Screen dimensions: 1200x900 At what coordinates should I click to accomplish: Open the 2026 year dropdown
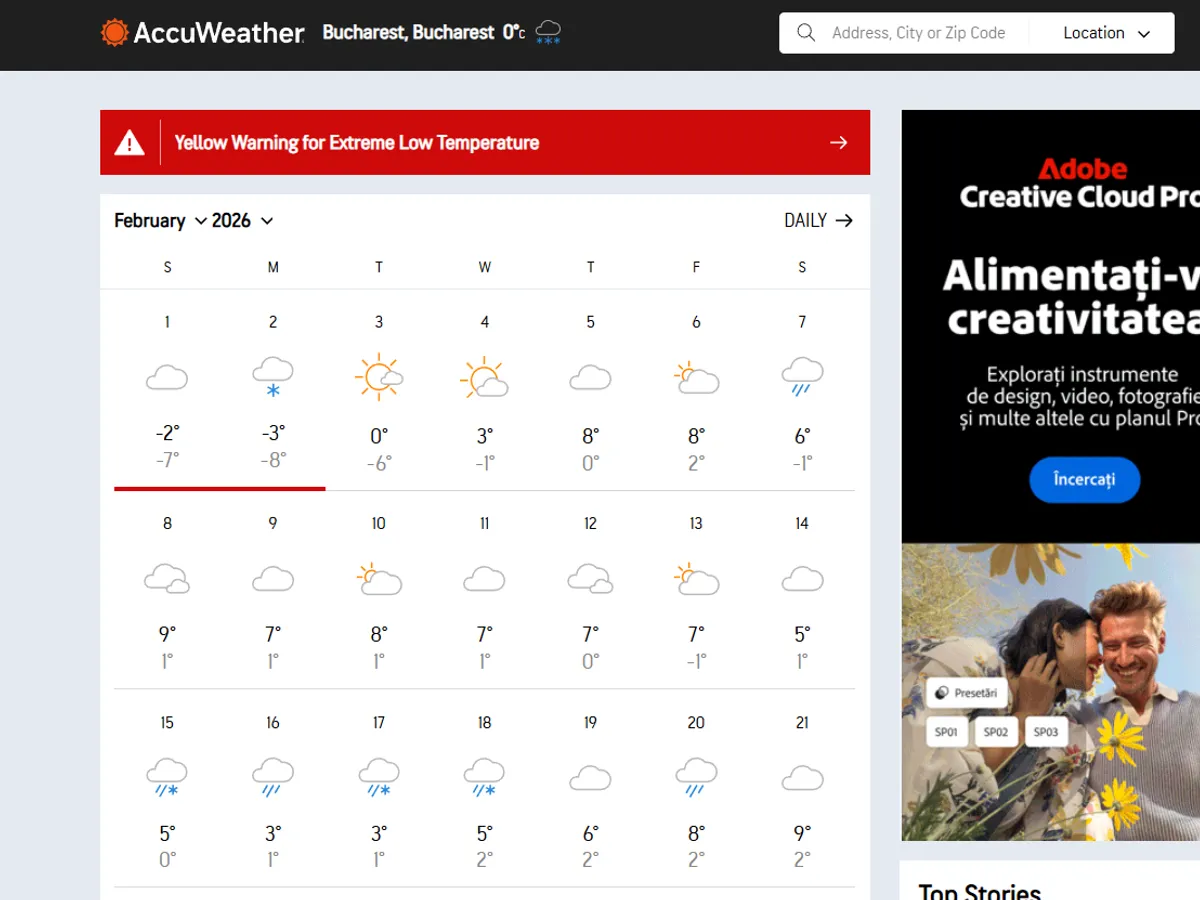pyautogui.click(x=240, y=220)
